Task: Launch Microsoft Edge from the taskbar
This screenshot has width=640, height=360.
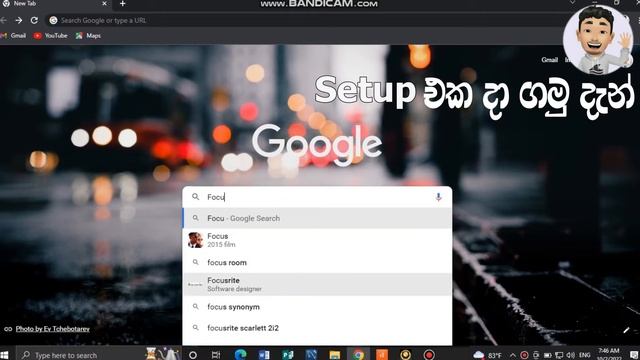Action: click(240, 355)
